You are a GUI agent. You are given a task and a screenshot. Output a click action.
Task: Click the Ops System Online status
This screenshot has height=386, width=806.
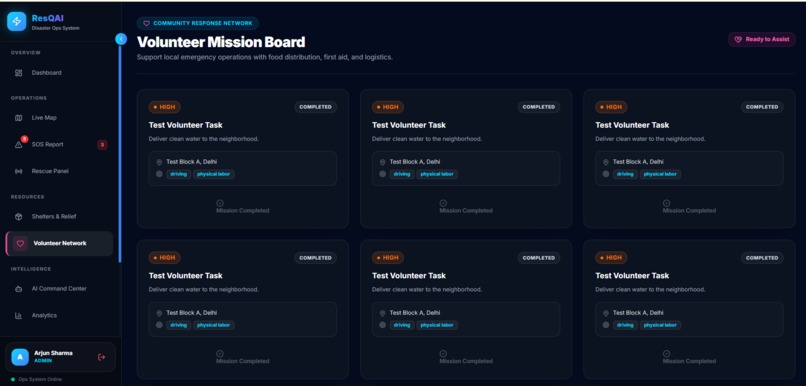coord(36,379)
